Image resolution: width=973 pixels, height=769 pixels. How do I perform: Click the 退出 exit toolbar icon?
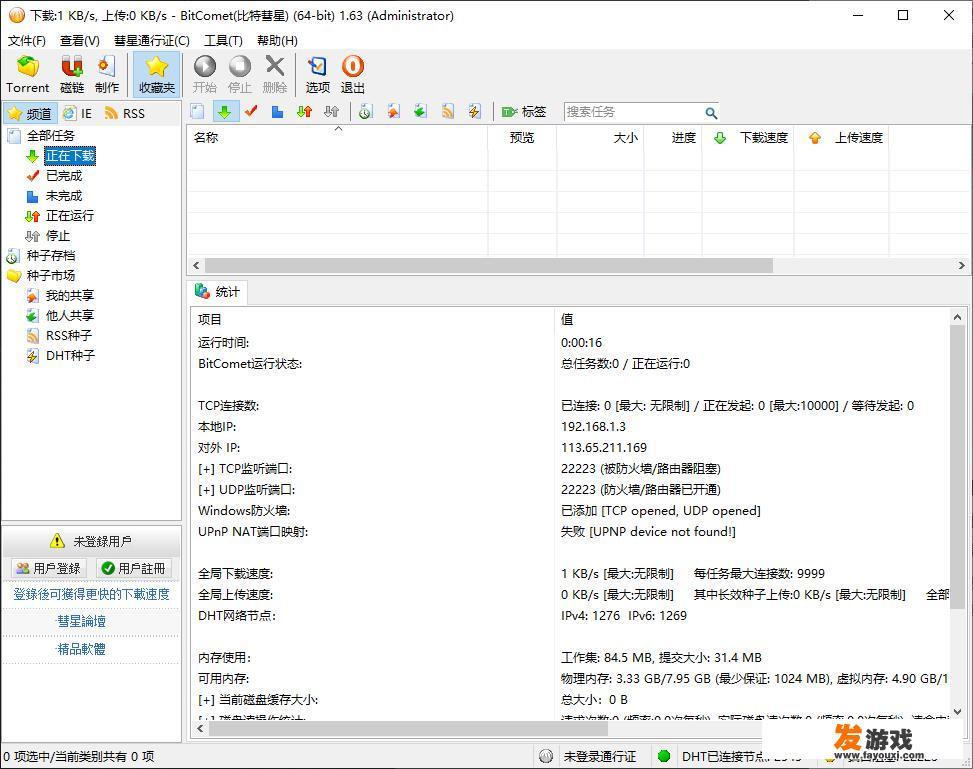(x=352, y=74)
